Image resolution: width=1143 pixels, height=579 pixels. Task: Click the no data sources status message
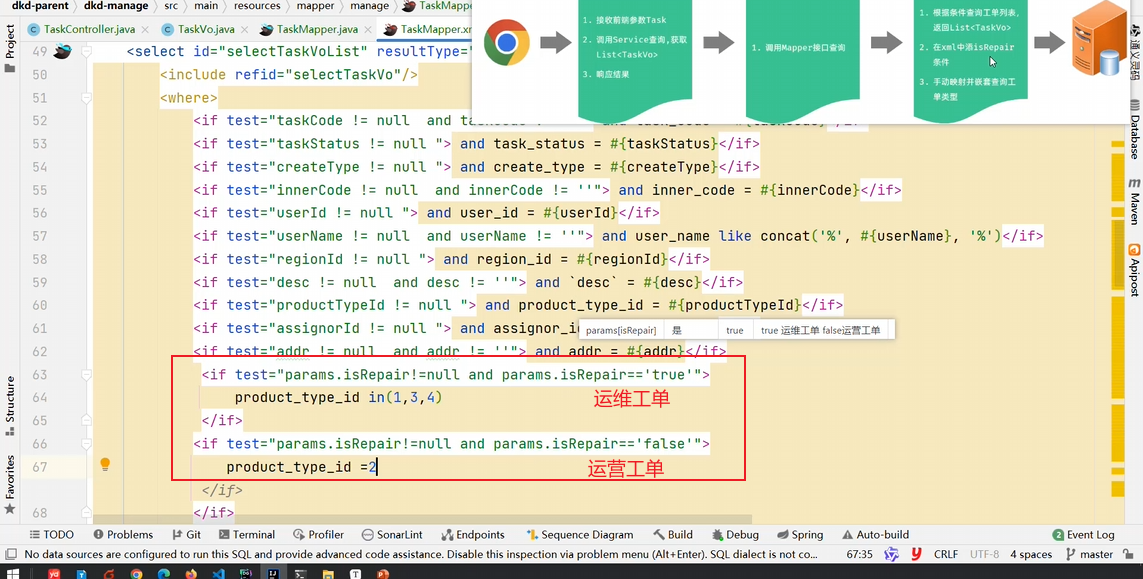pos(421,554)
